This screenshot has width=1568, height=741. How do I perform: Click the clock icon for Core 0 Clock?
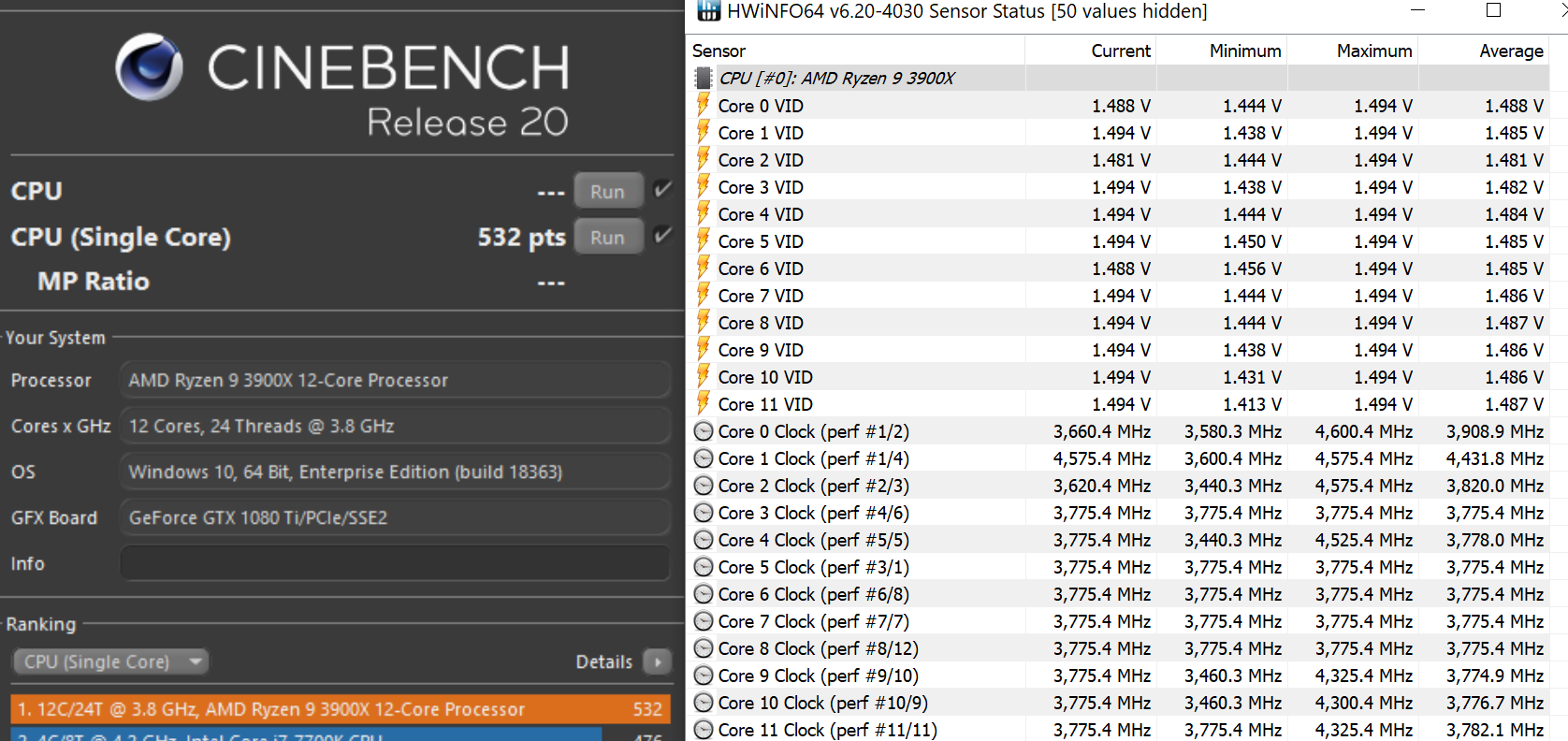(x=704, y=431)
